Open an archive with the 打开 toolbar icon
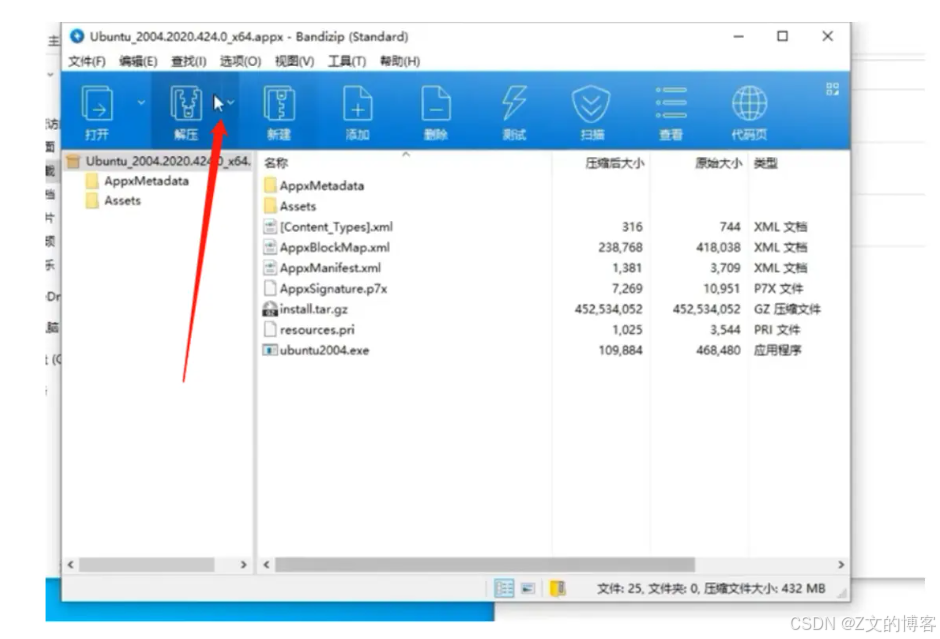Screen dimensions: 940x639 (x=97, y=113)
